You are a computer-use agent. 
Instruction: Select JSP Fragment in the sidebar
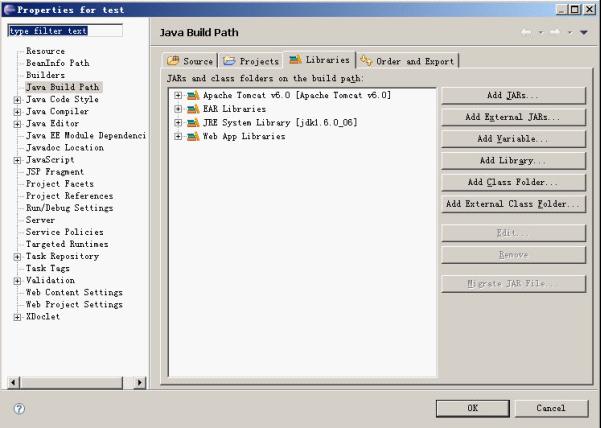pyautogui.click(x=55, y=172)
